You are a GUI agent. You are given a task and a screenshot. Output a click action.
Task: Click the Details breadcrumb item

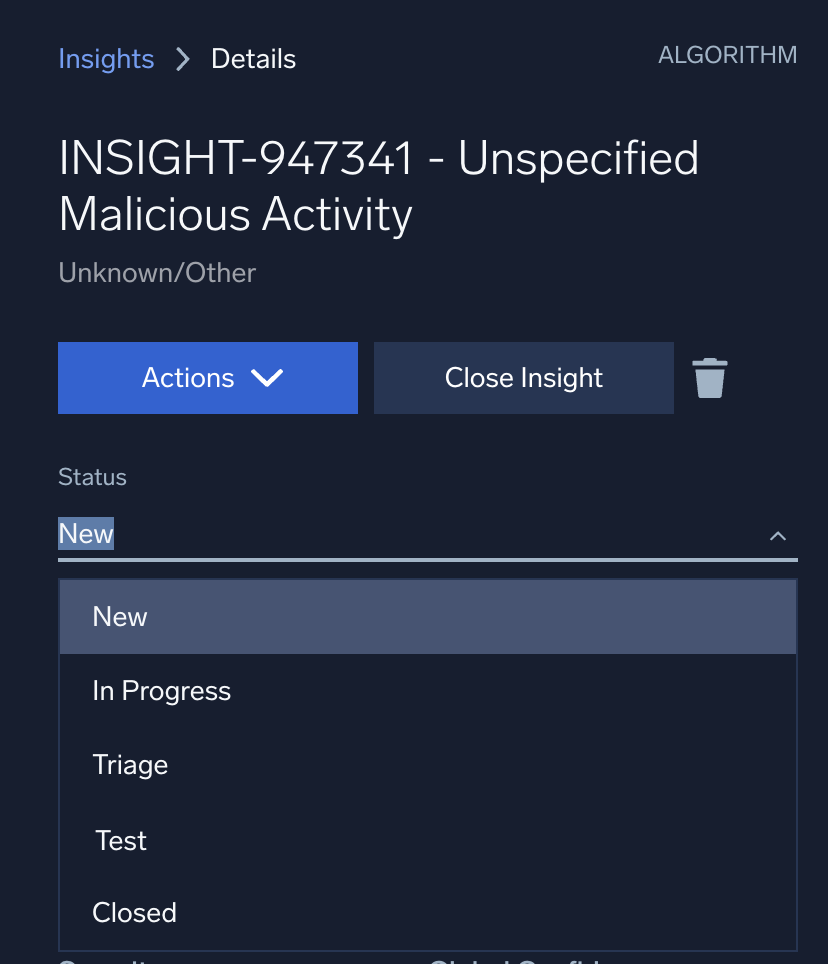click(253, 59)
